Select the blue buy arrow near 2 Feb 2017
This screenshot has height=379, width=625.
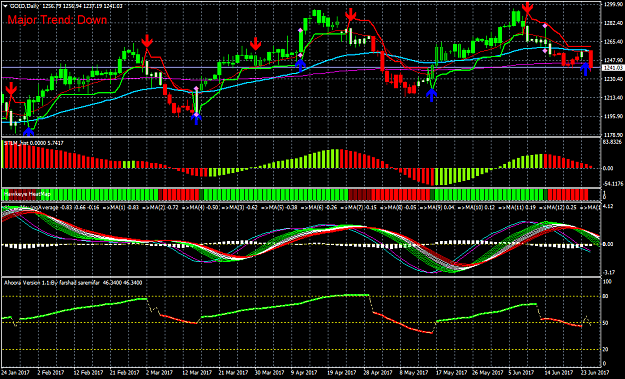[x=29, y=132]
